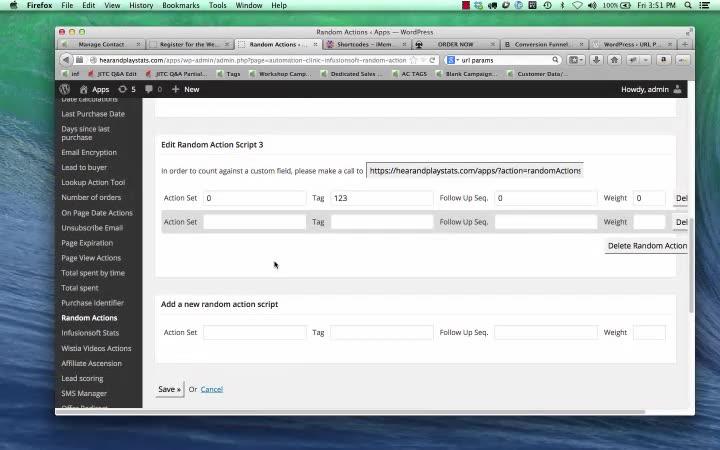
Task: Switch to the WordPress URL P tab
Action: [631, 45]
